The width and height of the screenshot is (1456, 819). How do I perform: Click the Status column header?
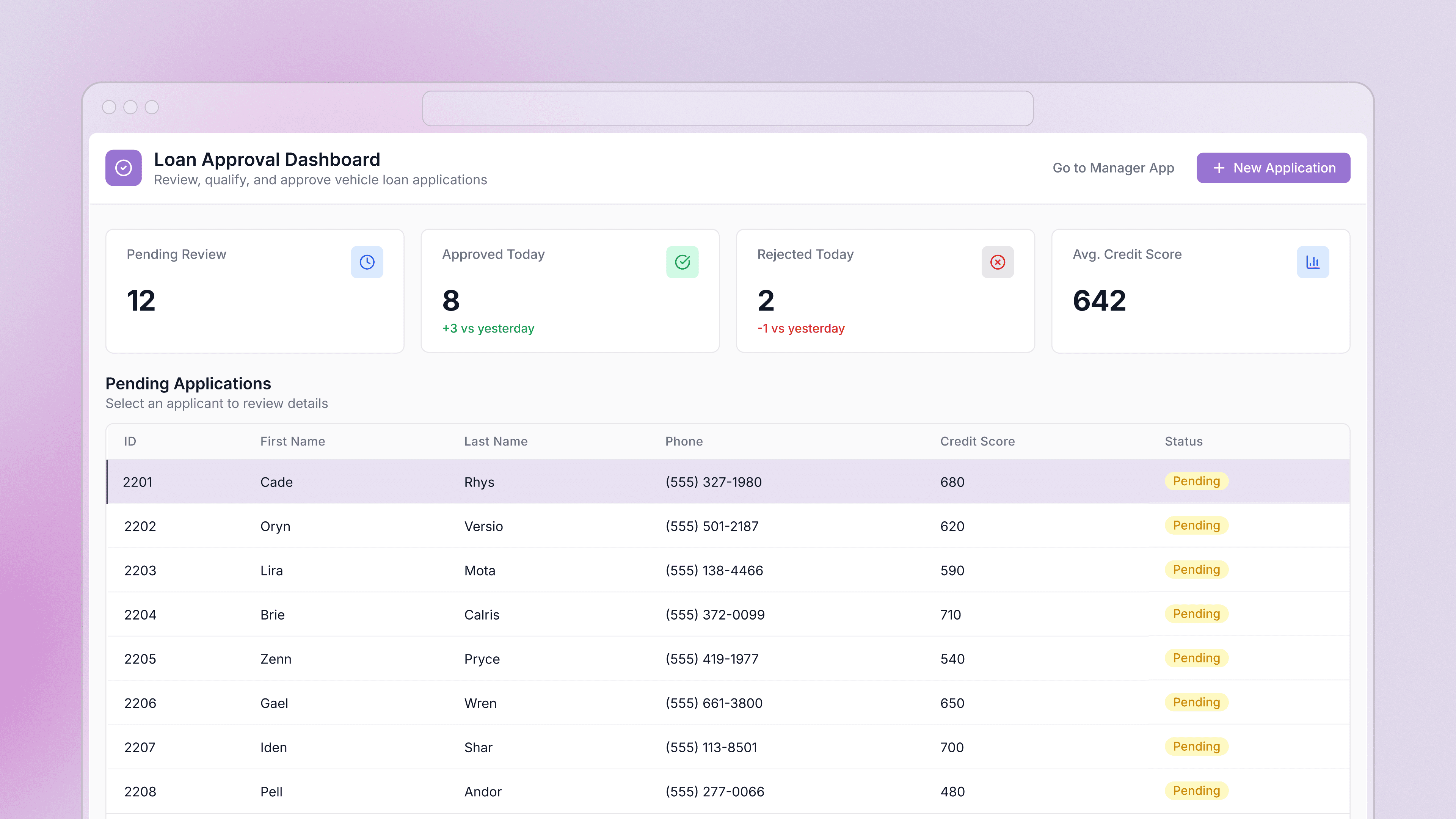pos(1183,441)
